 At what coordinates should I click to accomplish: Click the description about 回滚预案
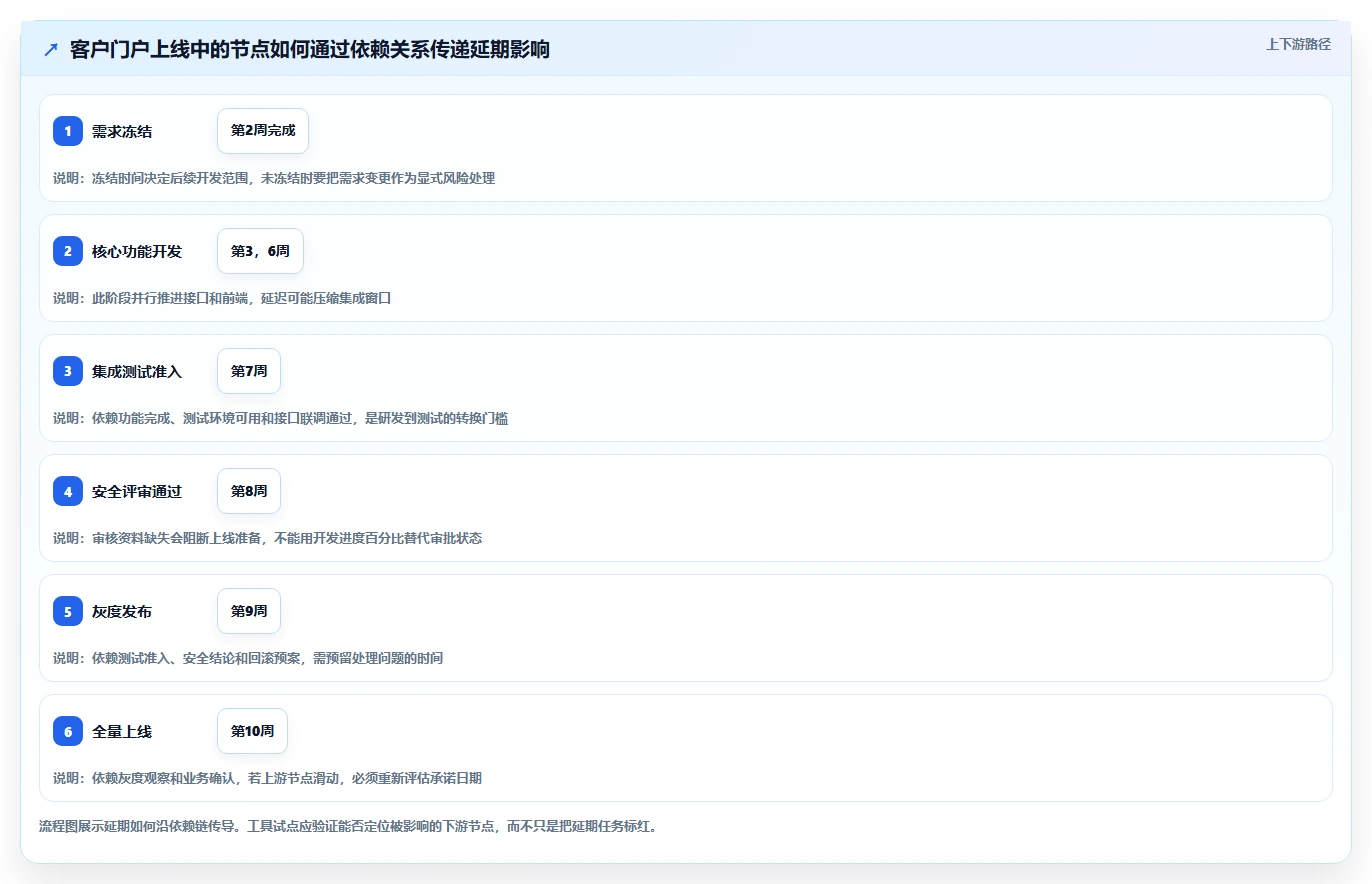(x=248, y=658)
